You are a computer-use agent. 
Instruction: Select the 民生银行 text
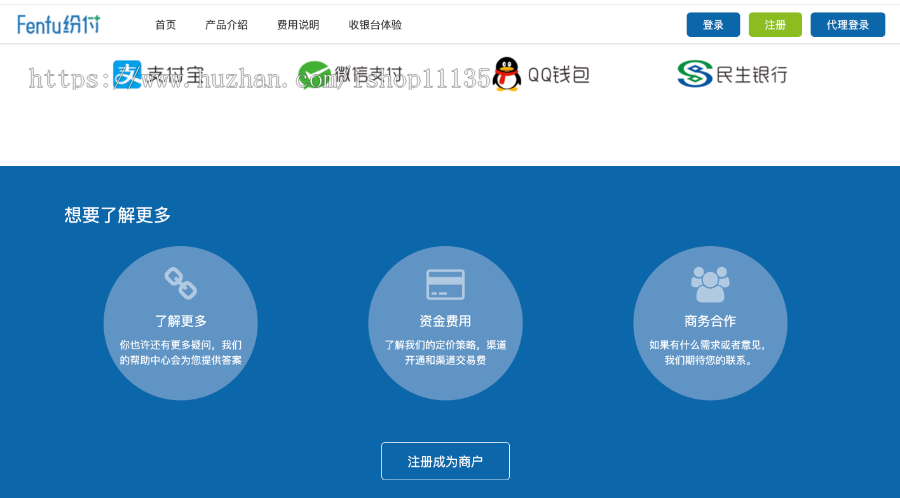(751, 75)
